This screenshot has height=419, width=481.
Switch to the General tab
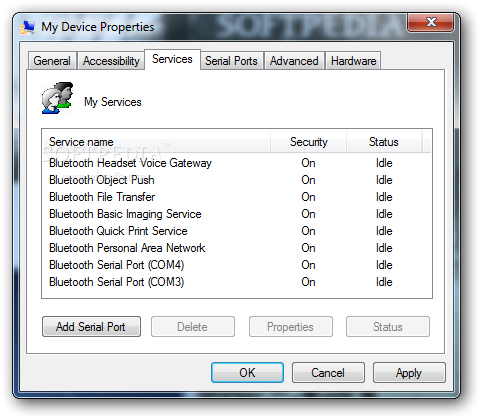coord(52,61)
